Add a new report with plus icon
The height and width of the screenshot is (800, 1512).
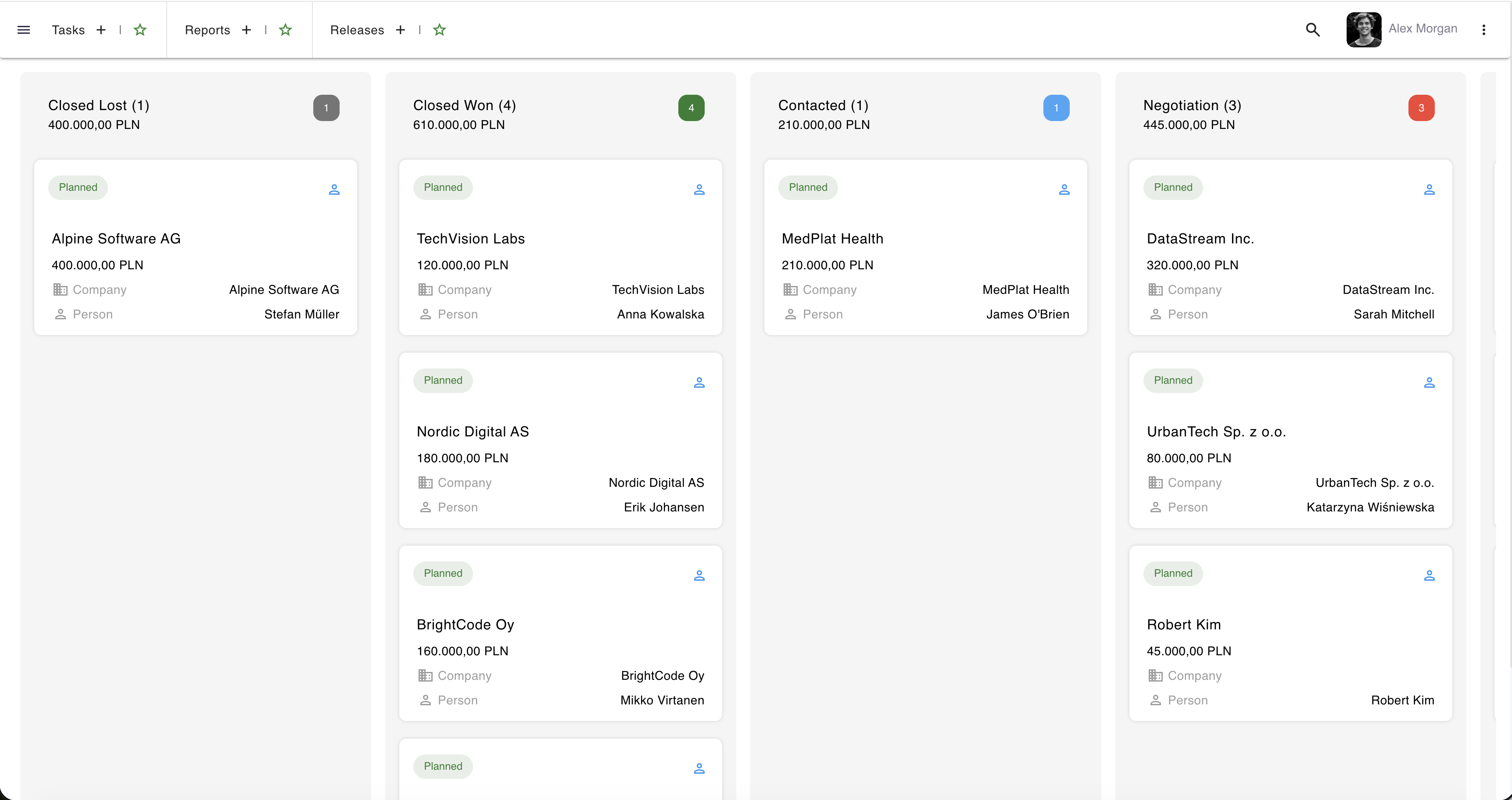coord(247,30)
